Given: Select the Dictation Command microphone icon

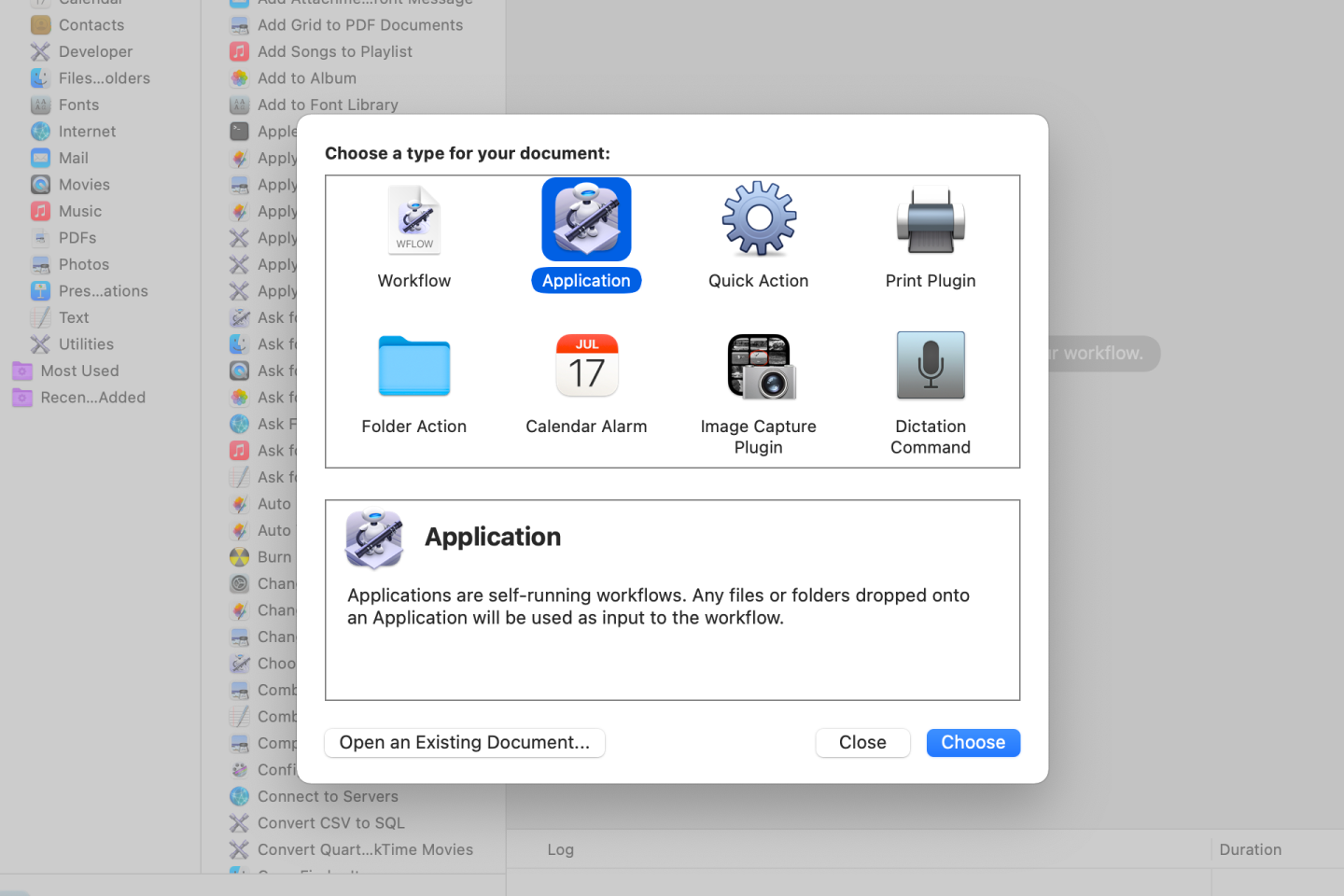Looking at the screenshot, I should pos(930,366).
